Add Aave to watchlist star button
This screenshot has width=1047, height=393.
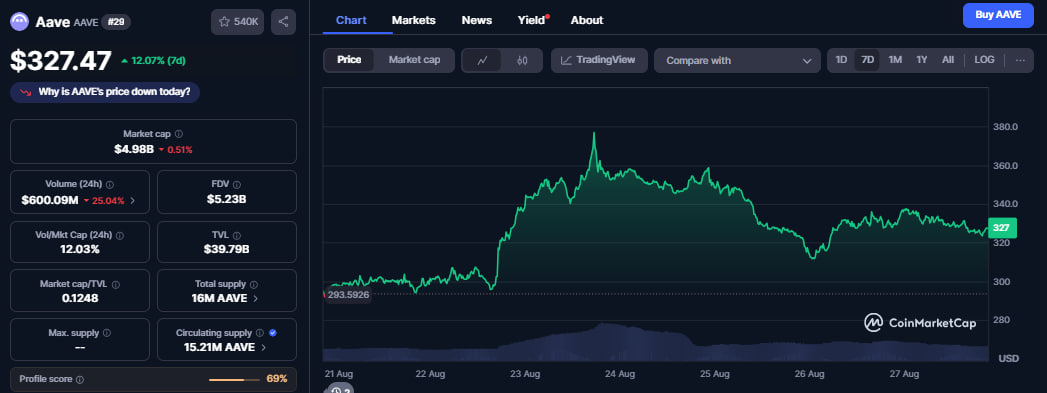click(x=238, y=22)
